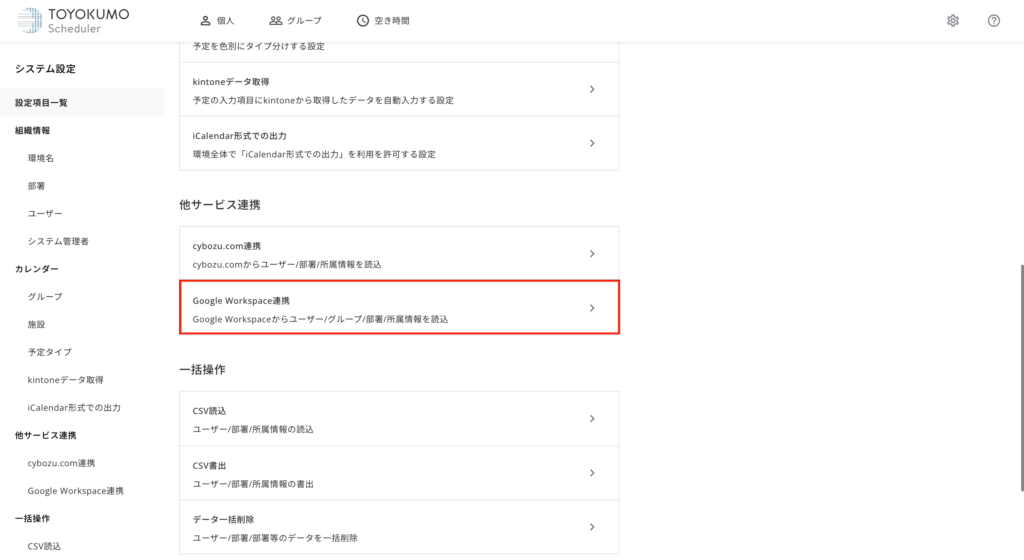Viewport: 1024px width, 560px height.
Task: Click the page's vertical scrollbar thumb
Action: coord(1021,378)
